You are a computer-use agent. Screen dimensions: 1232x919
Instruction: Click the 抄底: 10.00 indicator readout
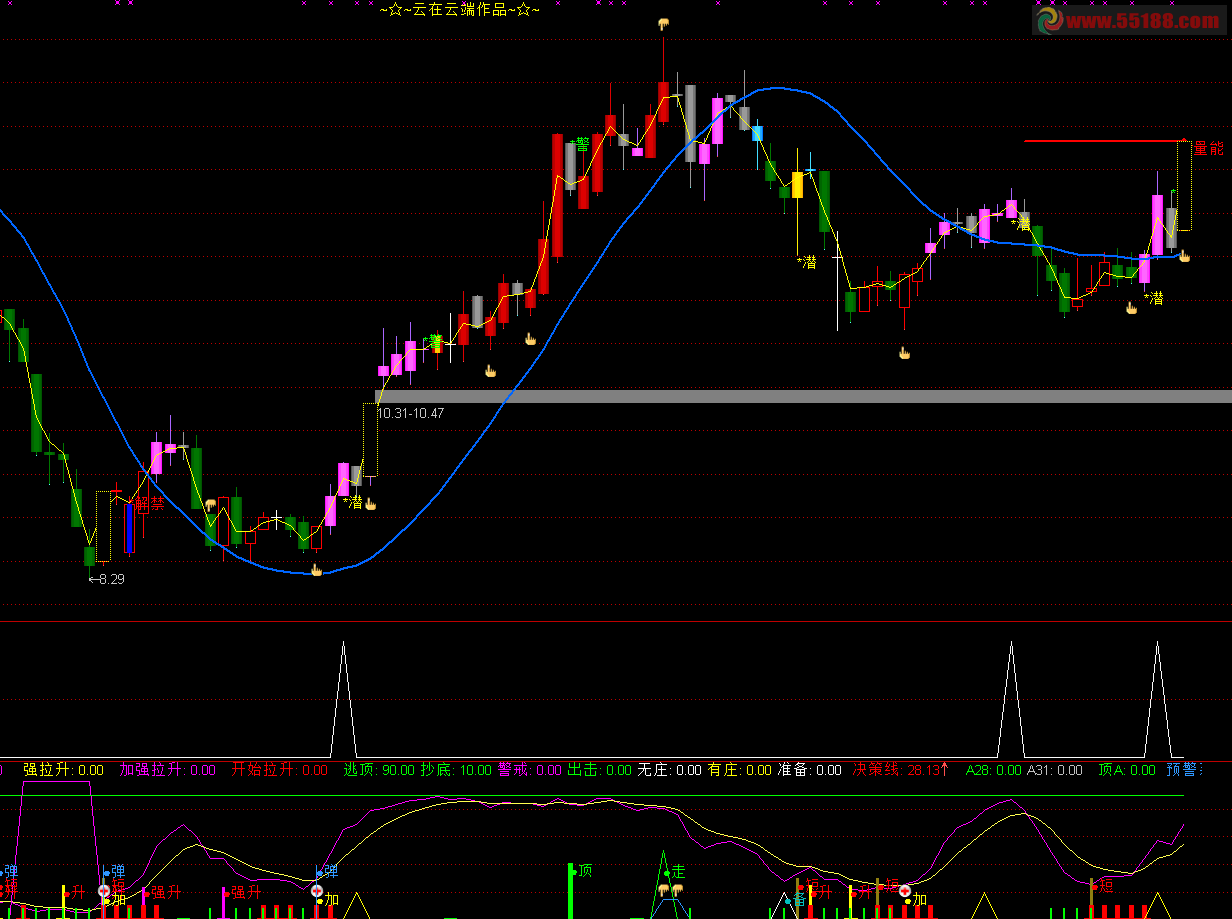456,770
